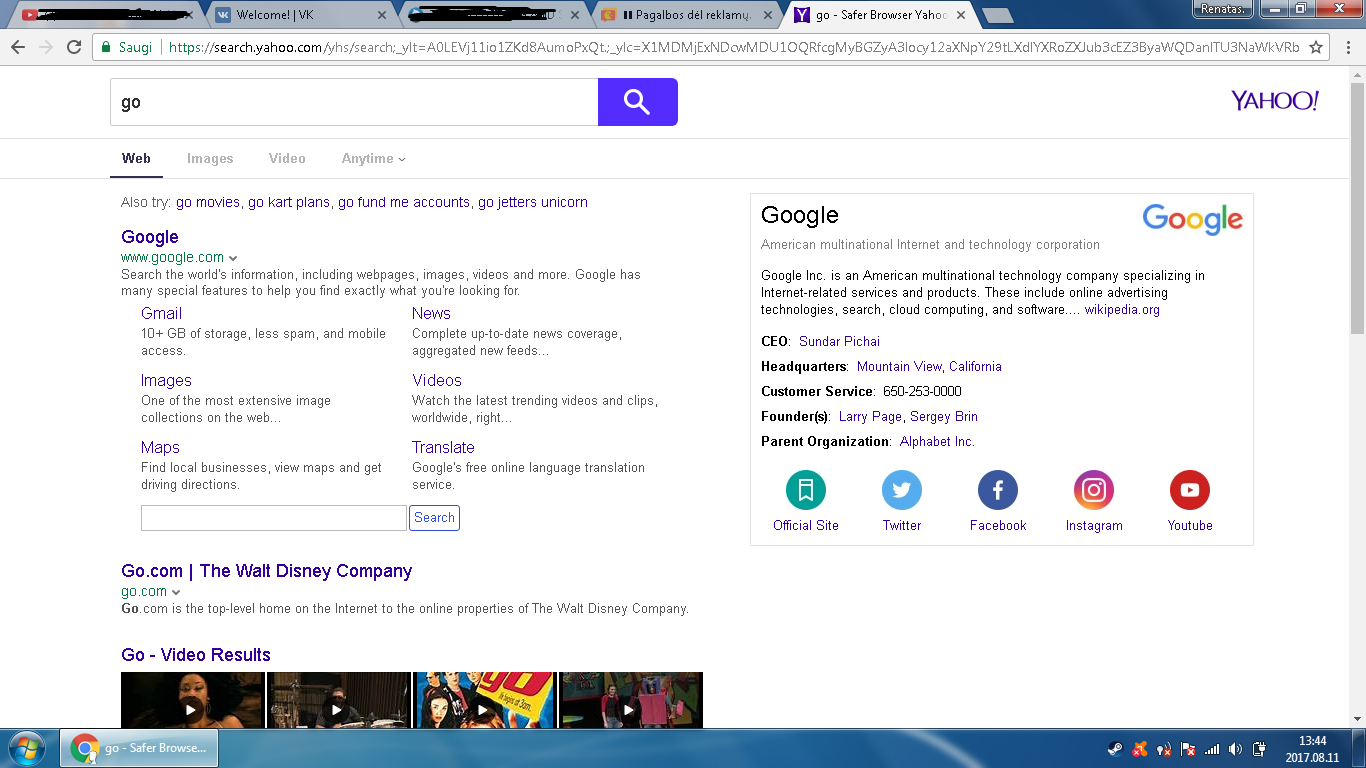The width and height of the screenshot is (1366, 768).
Task: Open the wikipedia.org source link
Action: pos(1122,310)
